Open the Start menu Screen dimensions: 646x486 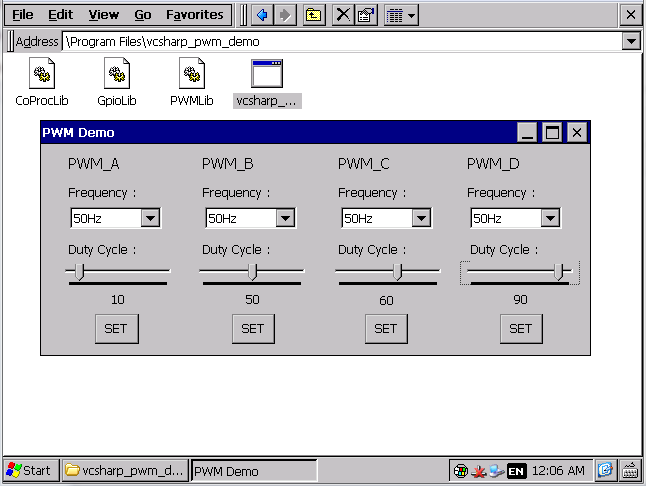[31, 470]
